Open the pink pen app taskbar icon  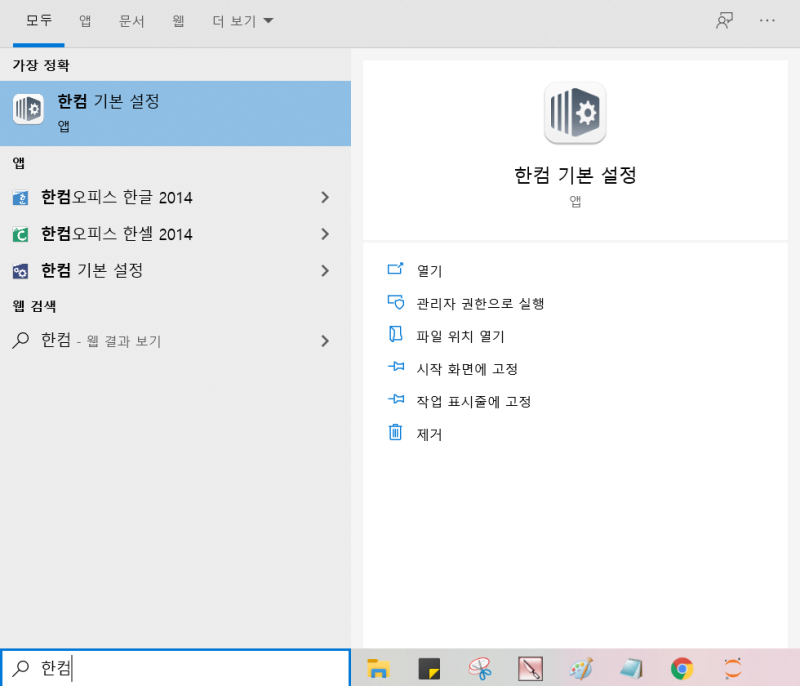(531, 668)
